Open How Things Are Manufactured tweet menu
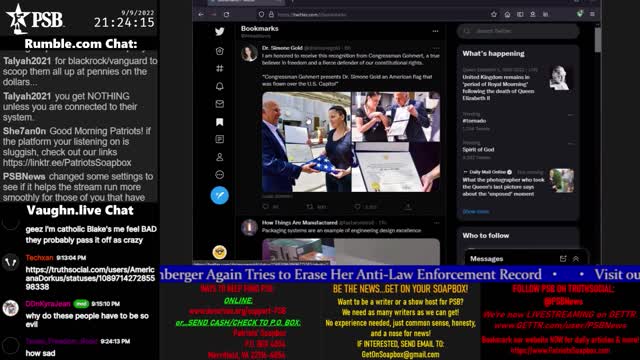This screenshot has height=360, width=640. (x=436, y=223)
